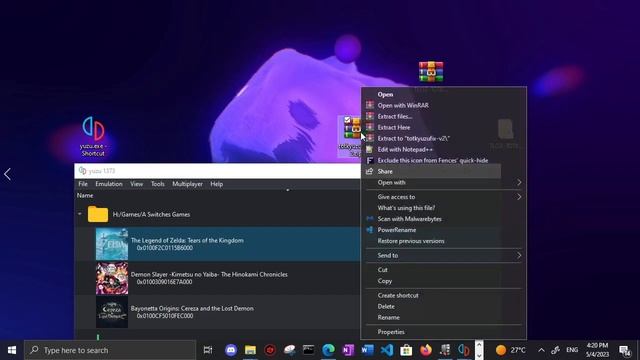Select Demon Slayer Hinokami Chronicles row

point(218,278)
